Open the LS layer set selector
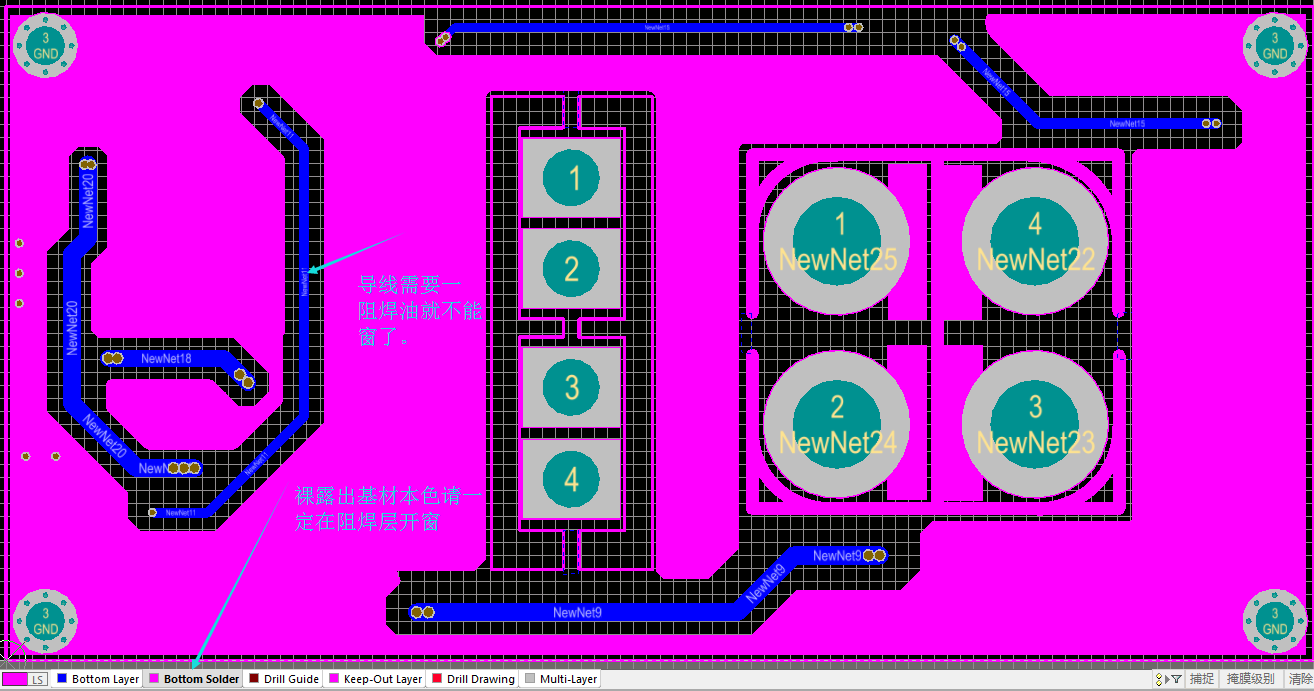This screenshot has height=691, width=1314. click(25, 679)
